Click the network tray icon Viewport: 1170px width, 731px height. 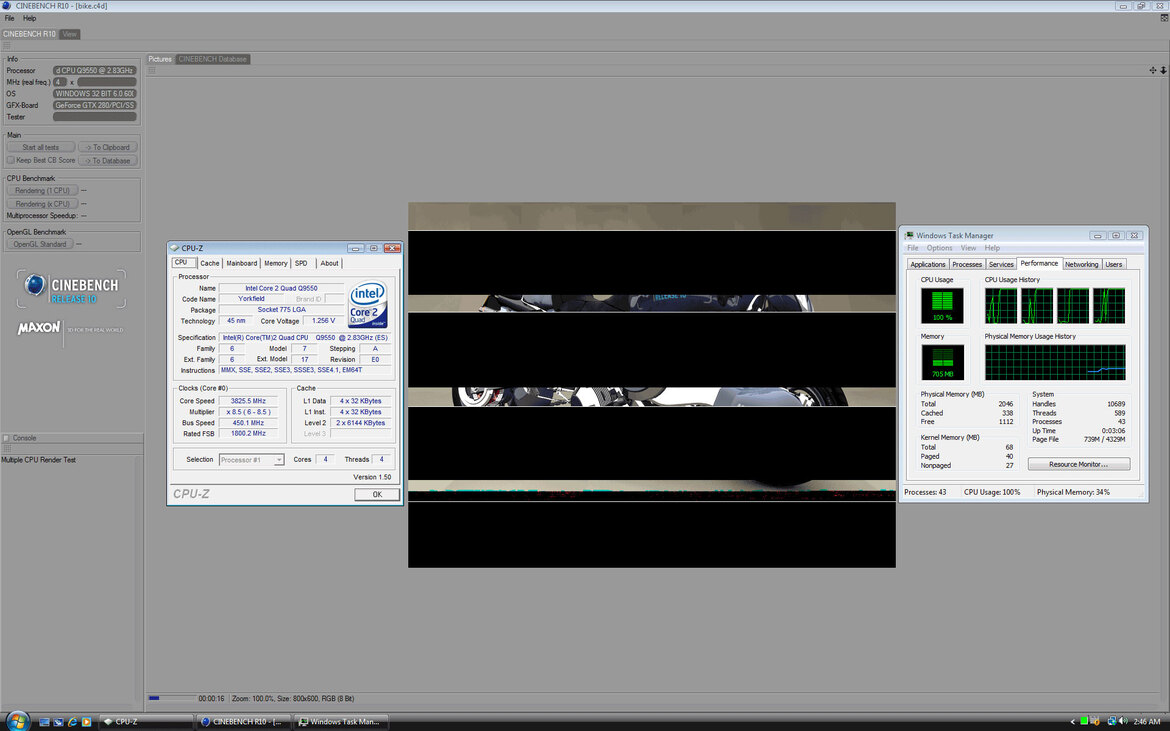pos(1112,721)
